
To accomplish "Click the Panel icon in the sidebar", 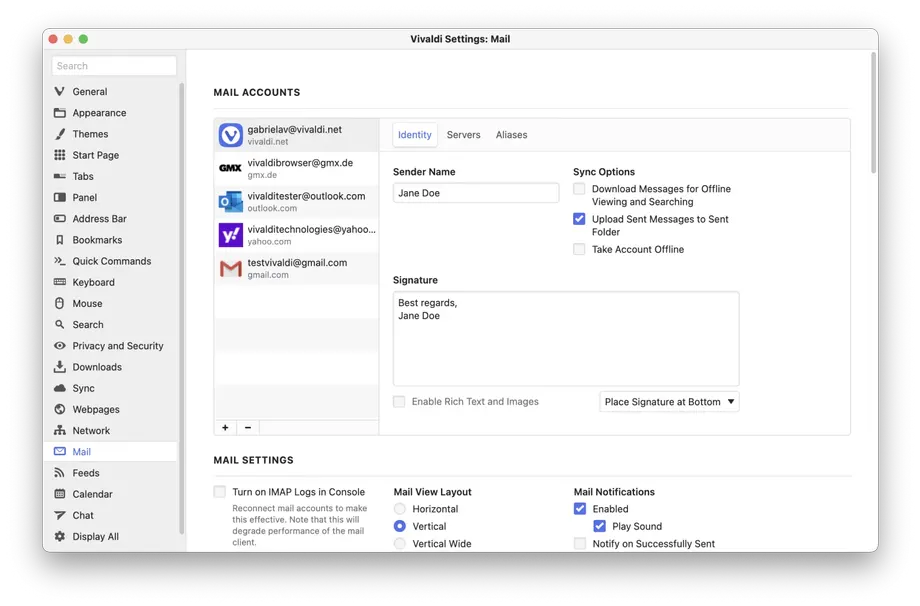I will (x=59, y=197).
